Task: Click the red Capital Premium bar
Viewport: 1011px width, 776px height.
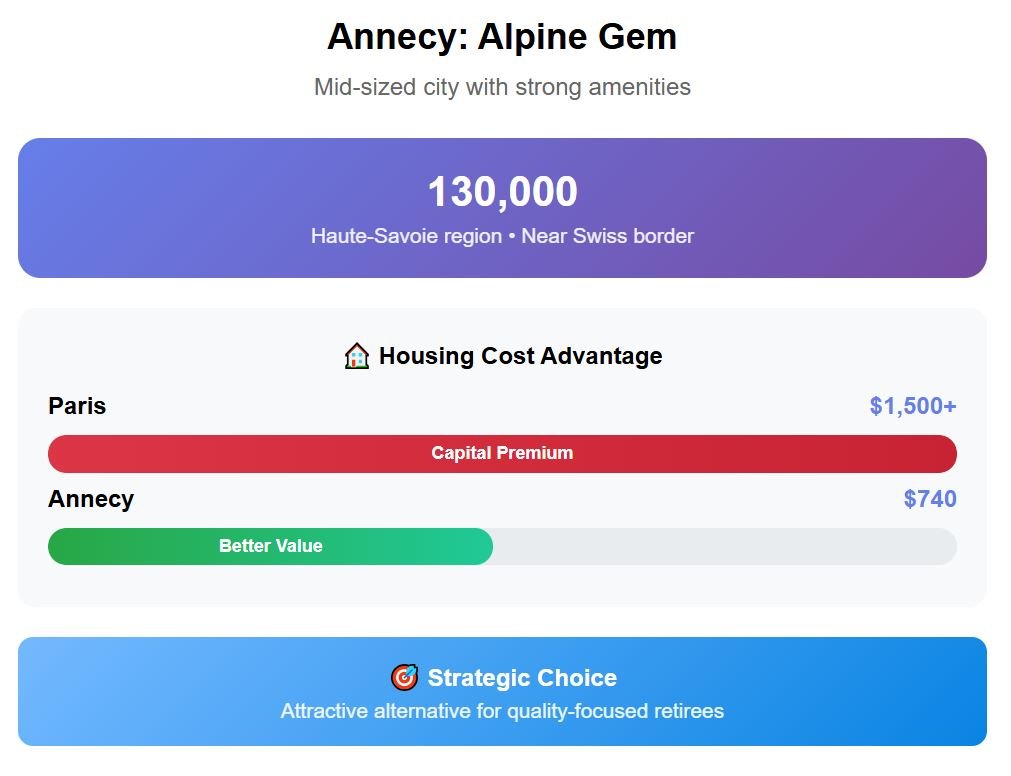Action: click(x=502, y=453)
